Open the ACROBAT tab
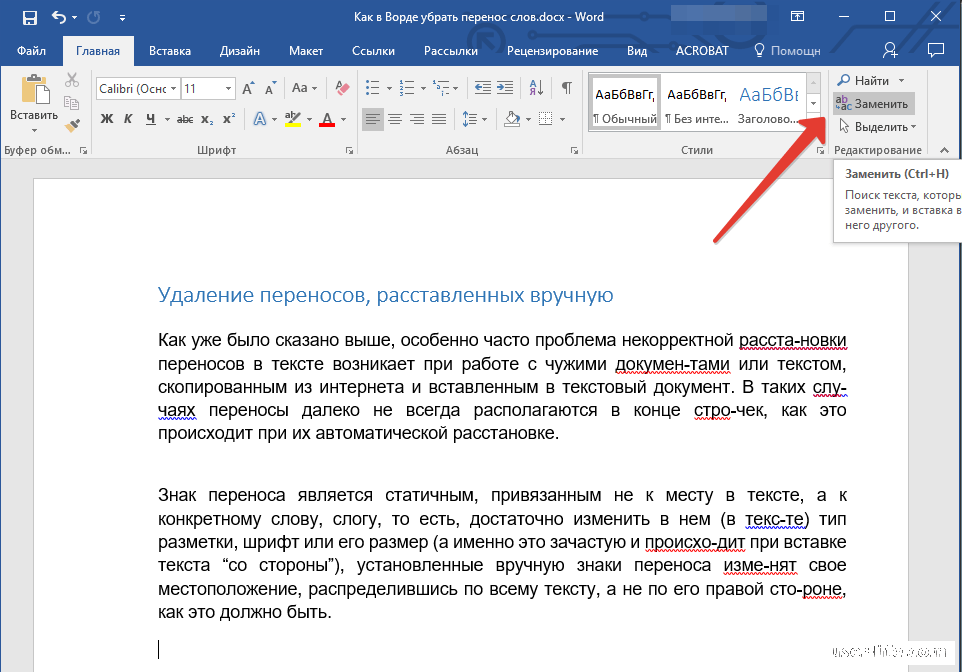962x672 pixels. [702, 51]
